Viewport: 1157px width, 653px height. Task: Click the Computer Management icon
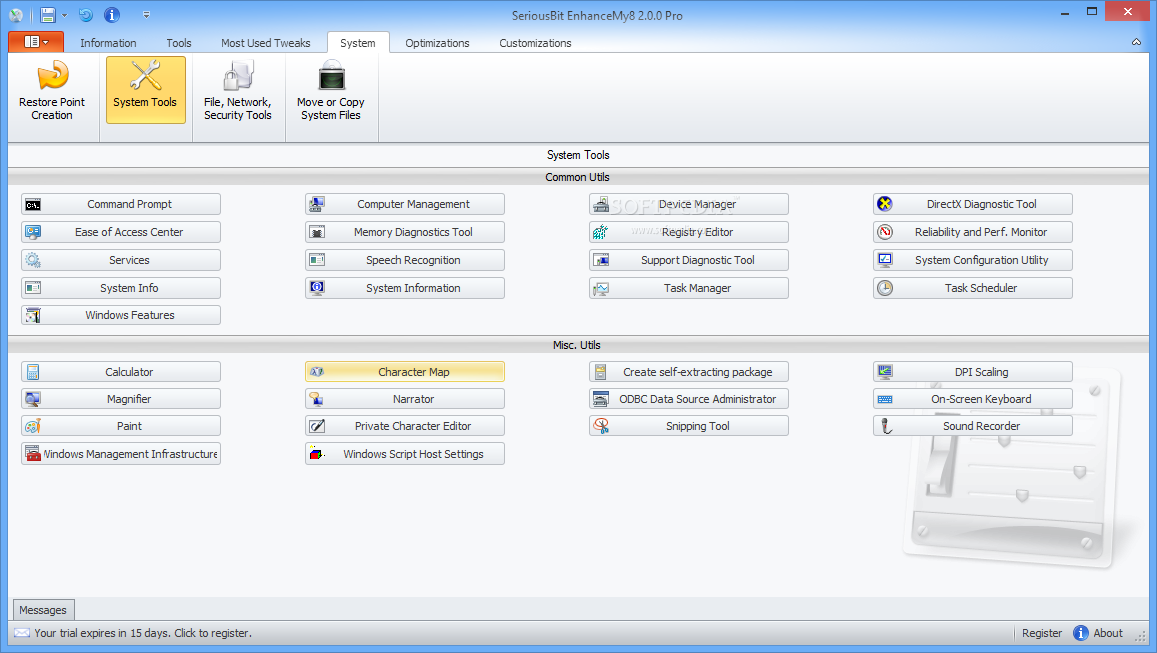[317, 204]
